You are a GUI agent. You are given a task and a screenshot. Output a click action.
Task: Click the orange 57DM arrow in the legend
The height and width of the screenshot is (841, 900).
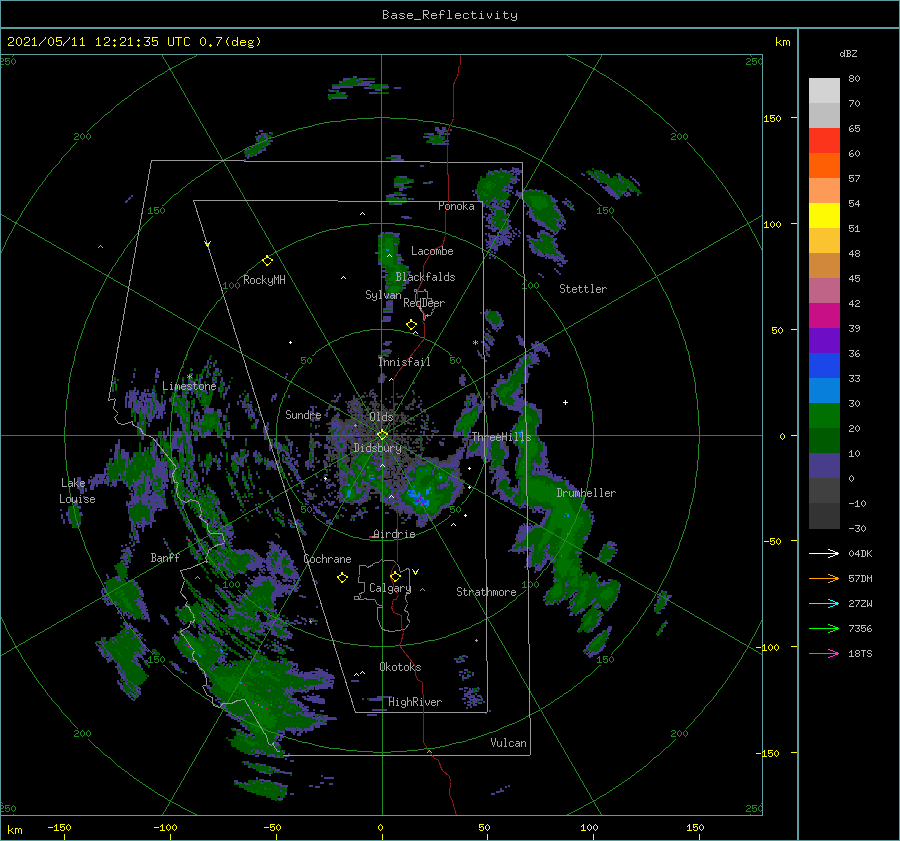tap(824, 579)
